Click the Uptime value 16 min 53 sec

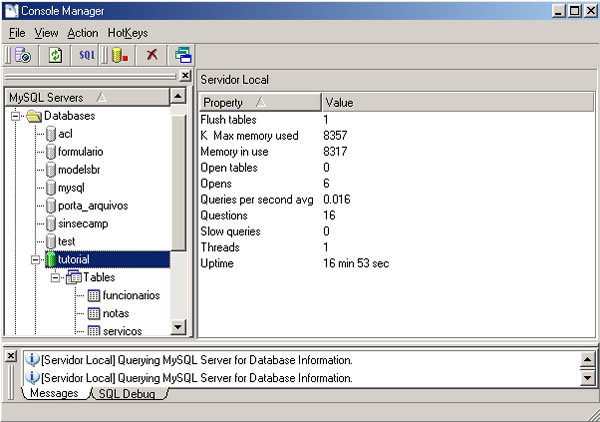coord(356,263)
